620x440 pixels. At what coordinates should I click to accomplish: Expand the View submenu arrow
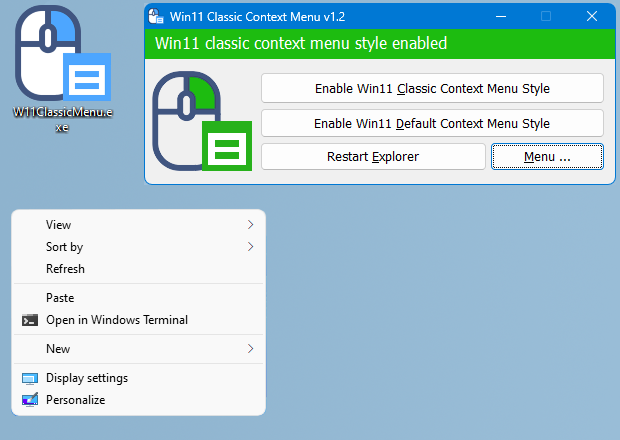pyautogui.click(x=250, y=225)
